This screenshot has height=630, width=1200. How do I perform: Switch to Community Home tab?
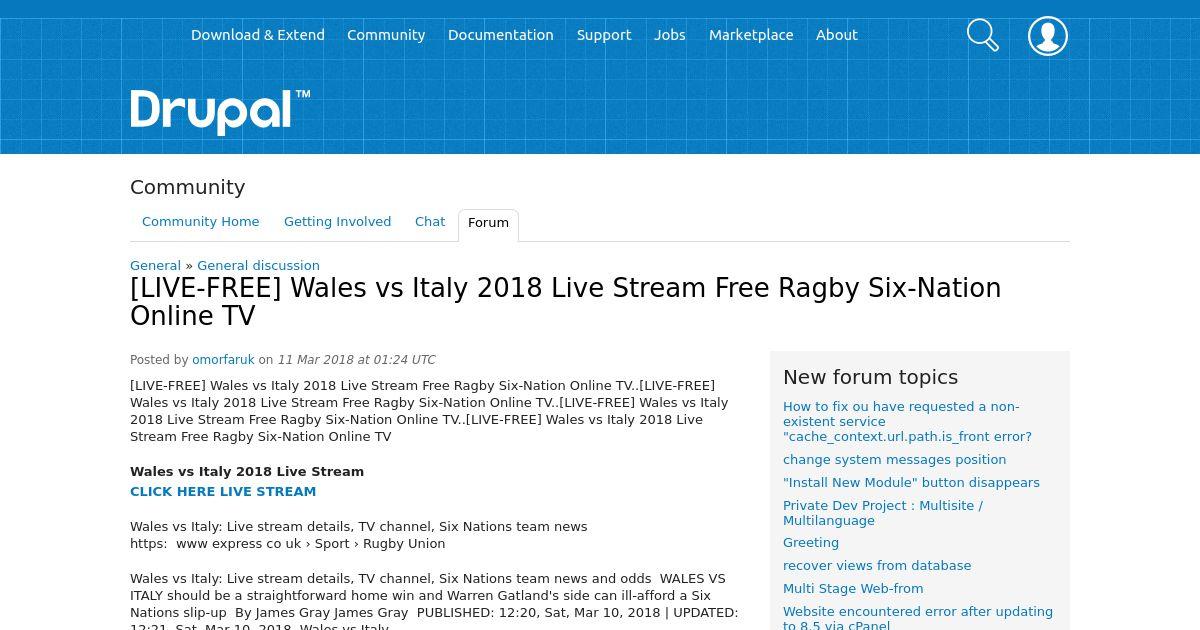click(x=201, y=222)
